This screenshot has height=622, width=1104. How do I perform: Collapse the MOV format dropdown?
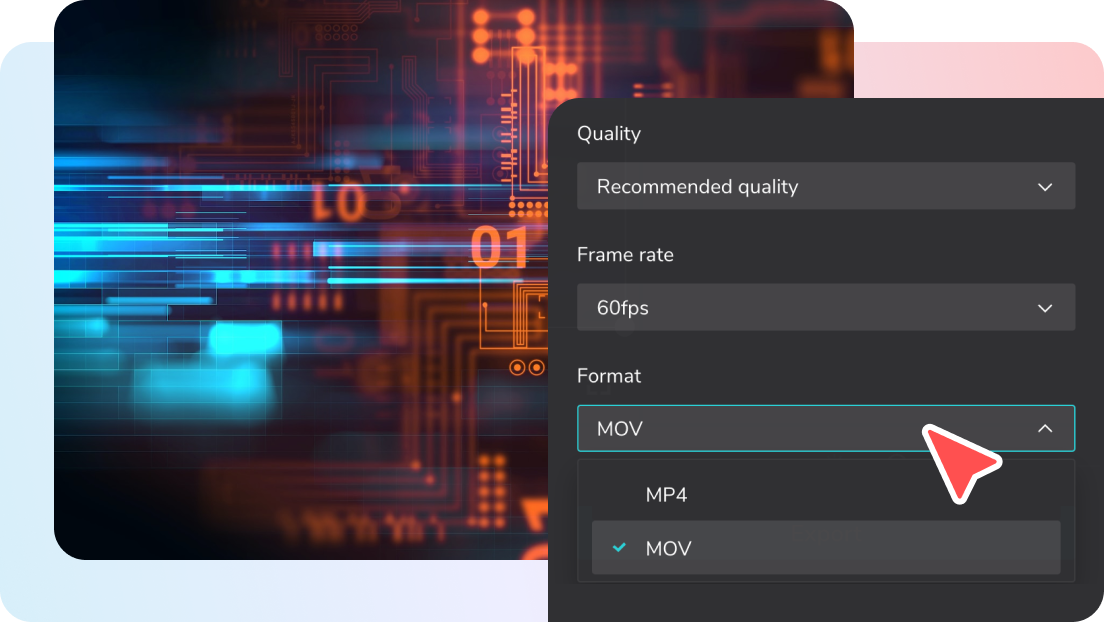tap(825, 428)
